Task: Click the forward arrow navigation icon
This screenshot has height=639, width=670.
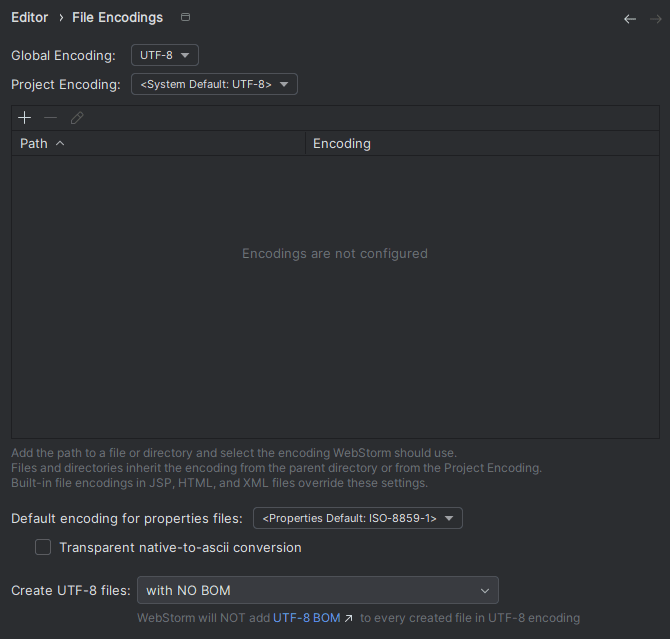Action: click(655, 18)
